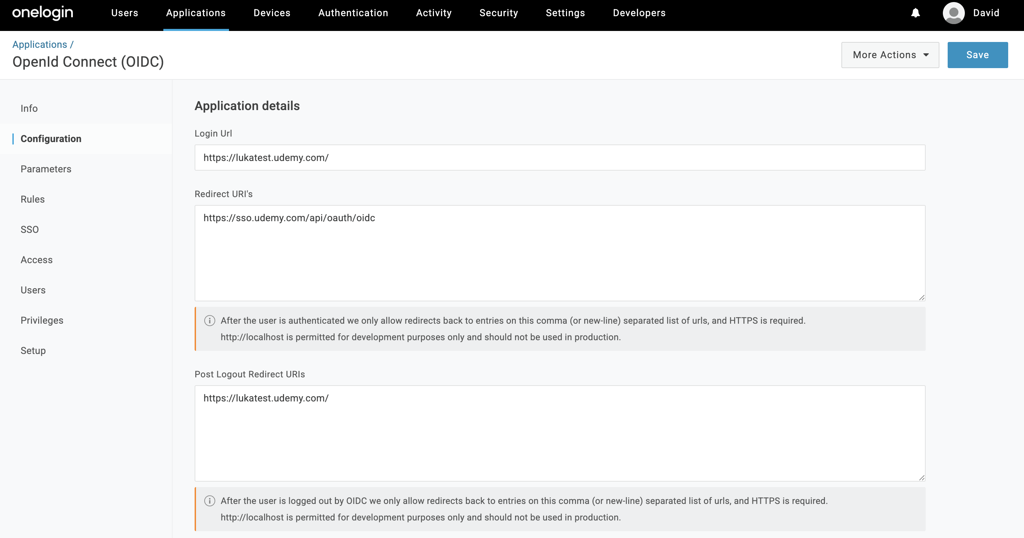Image resolution: width=1024 pixels, height=538 pixels.
Task: Click the 'After the user is logged out' note
Action: tap(560, 509)
